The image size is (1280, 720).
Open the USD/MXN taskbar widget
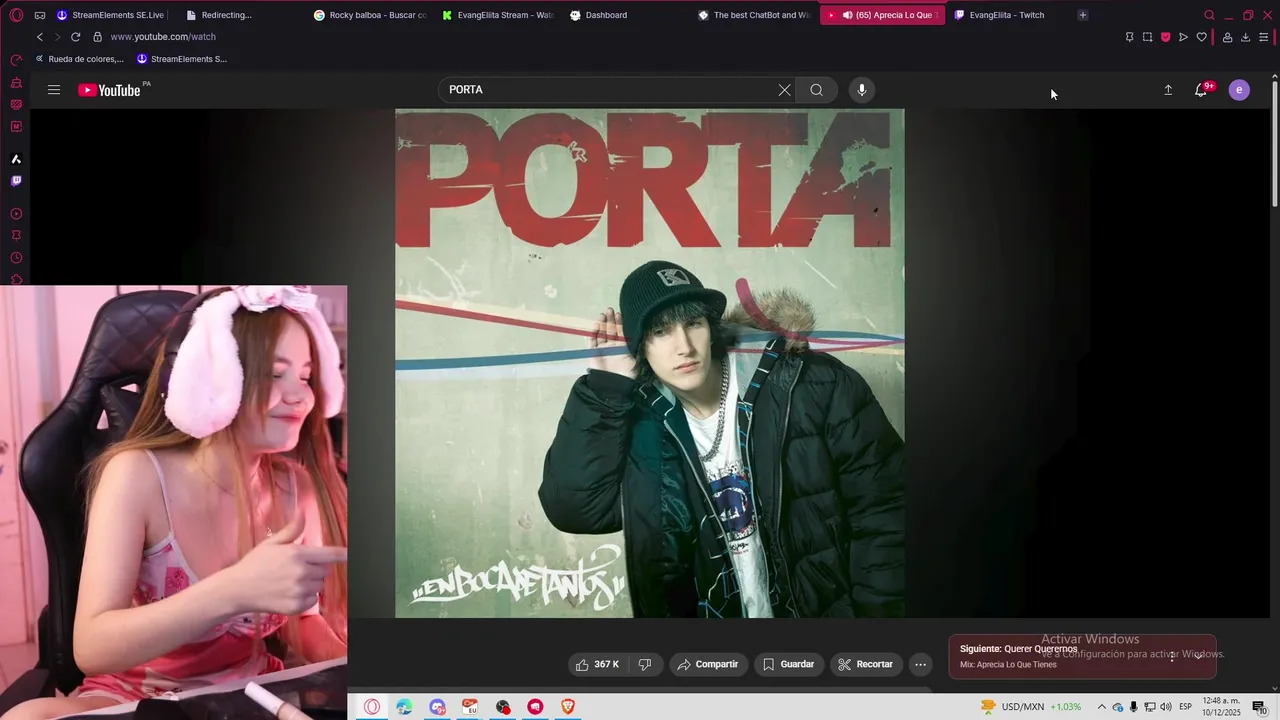point(1030,707)
